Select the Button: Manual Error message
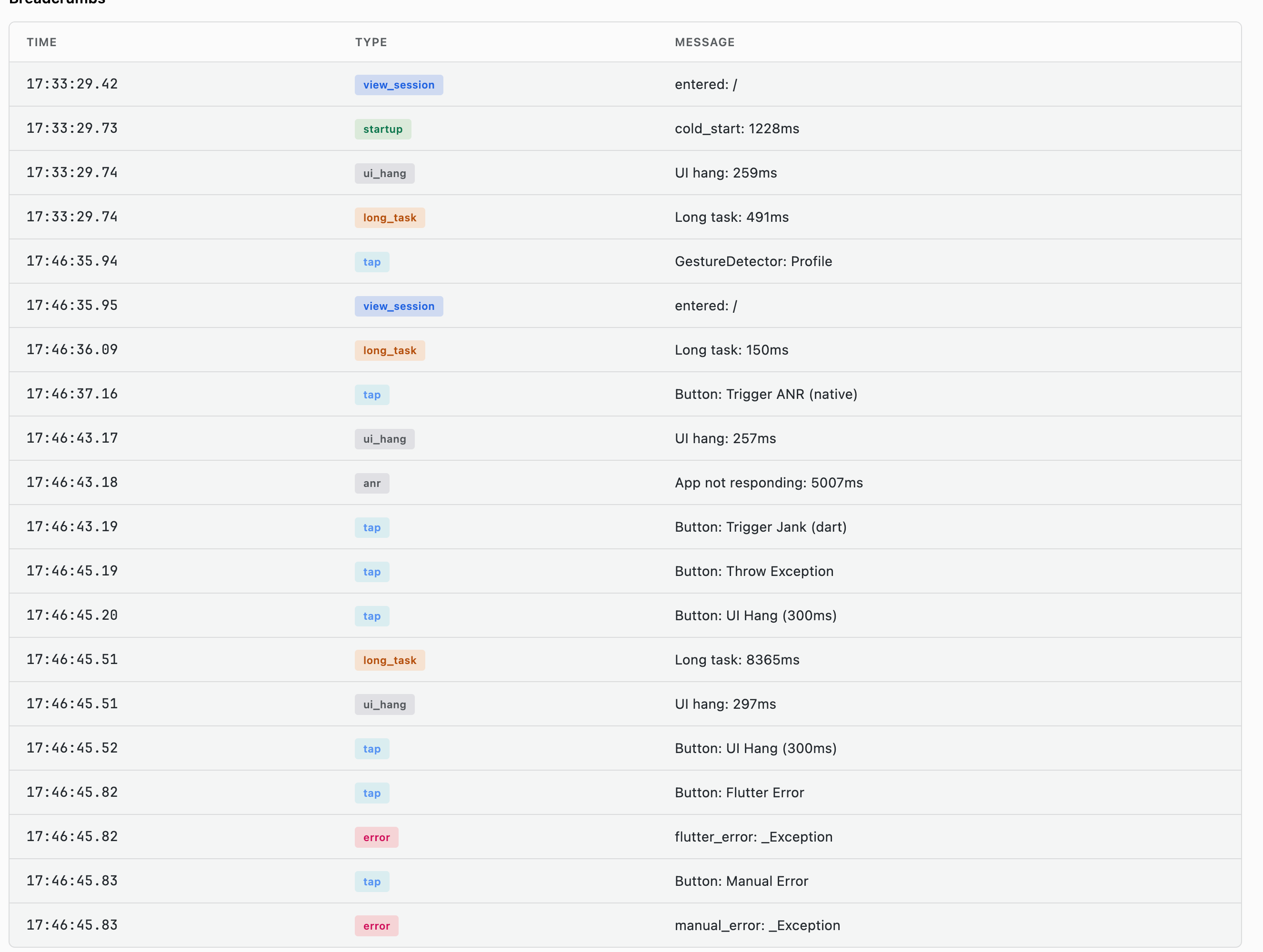 741,881
